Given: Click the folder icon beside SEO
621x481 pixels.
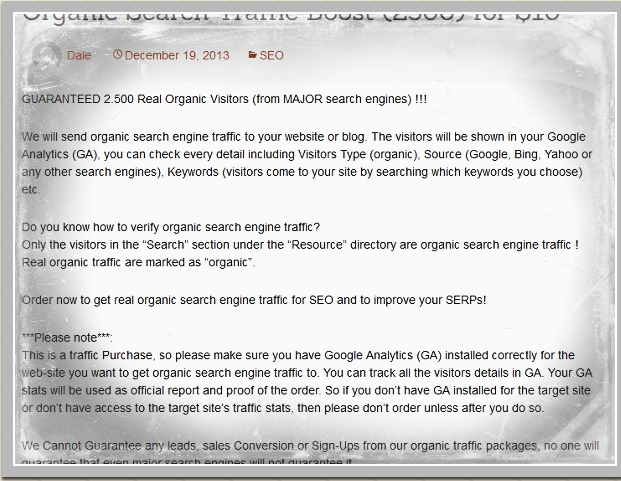Looking at the screenshot, I should 252,55.
